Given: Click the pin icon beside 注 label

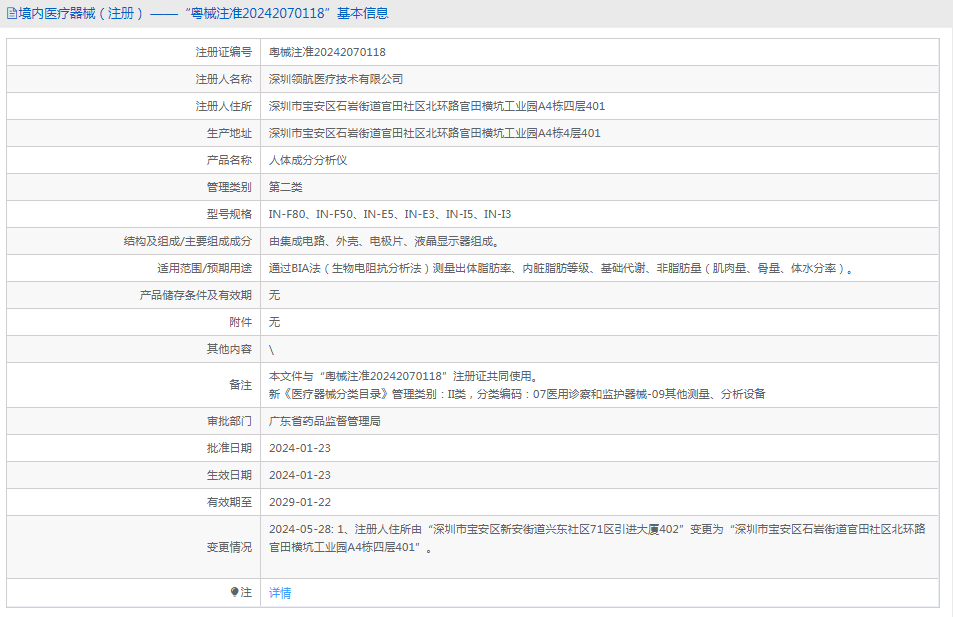Looking at the screenshot, I should (x=235, y=592).
